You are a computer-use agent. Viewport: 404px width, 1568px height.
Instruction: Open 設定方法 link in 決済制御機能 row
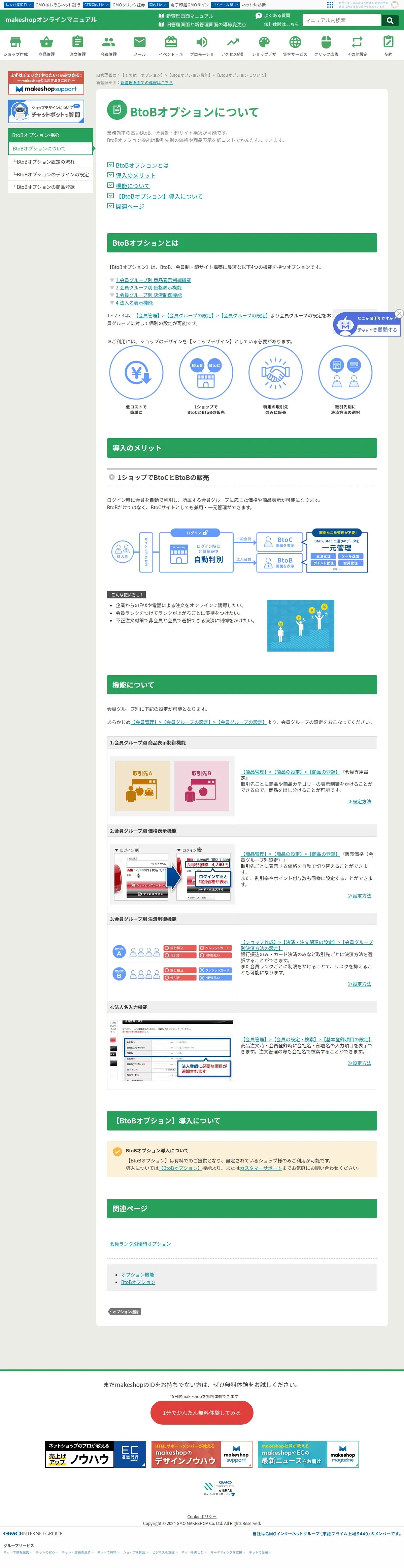coord(360,984)
